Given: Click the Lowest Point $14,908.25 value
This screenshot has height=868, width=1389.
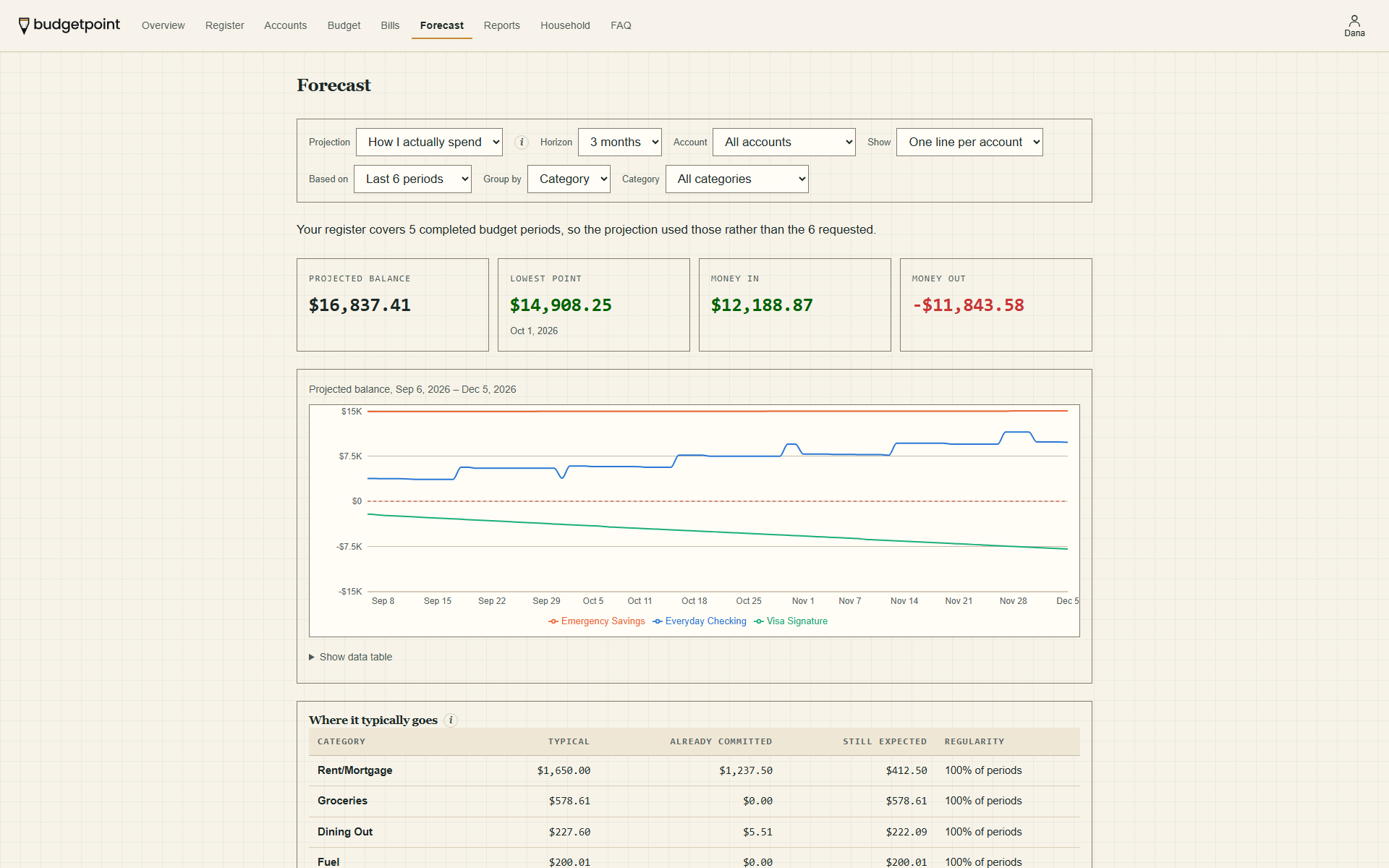Looking at the screenshot, I should pyautogui.click(x=561, y=305).
